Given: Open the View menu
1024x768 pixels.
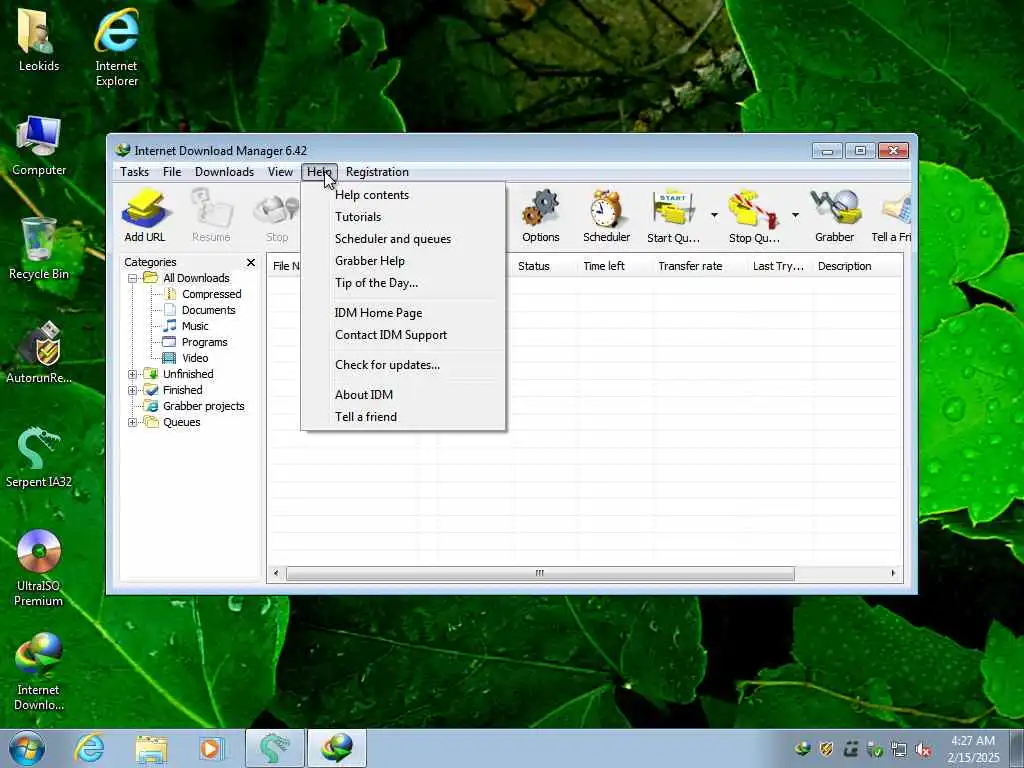Looking at the screenshot, I should click(x=280, y=172).
